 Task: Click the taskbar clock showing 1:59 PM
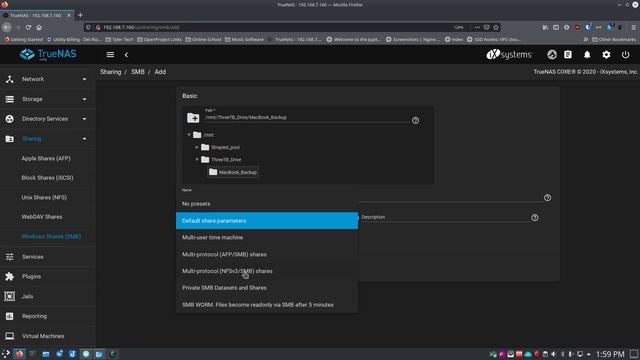pos(610,354)
